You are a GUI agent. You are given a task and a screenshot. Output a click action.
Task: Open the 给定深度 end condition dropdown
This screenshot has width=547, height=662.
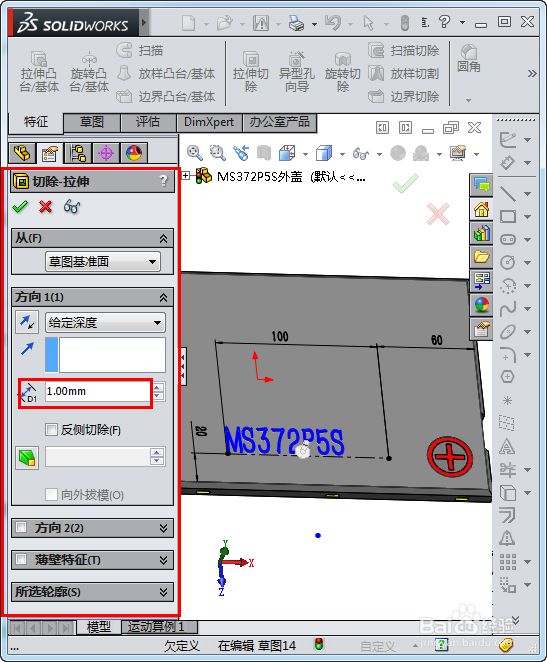point(105,323)
